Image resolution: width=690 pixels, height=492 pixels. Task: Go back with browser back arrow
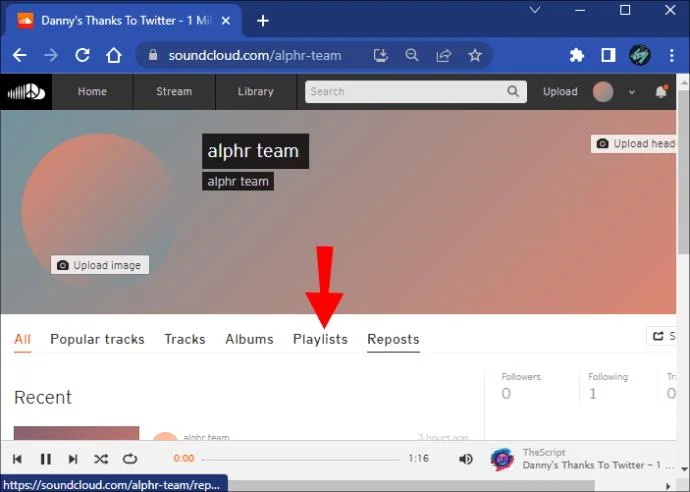pos(20,55)
